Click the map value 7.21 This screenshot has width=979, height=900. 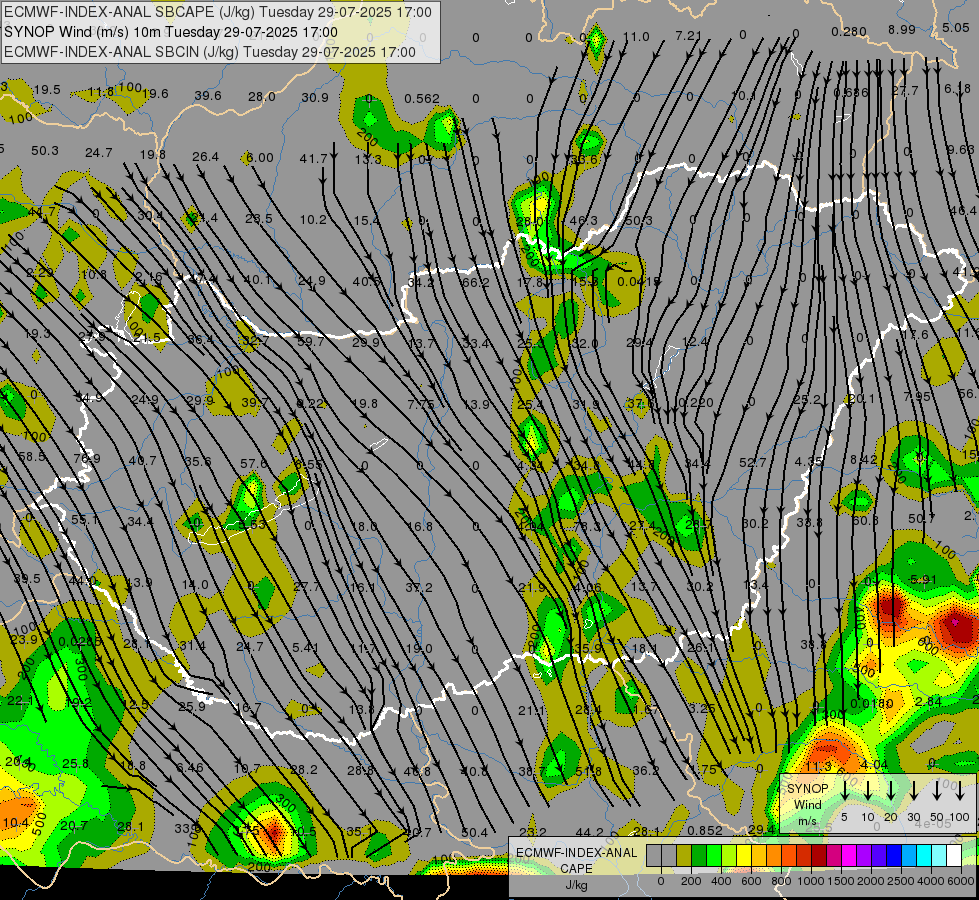[689, 36]
